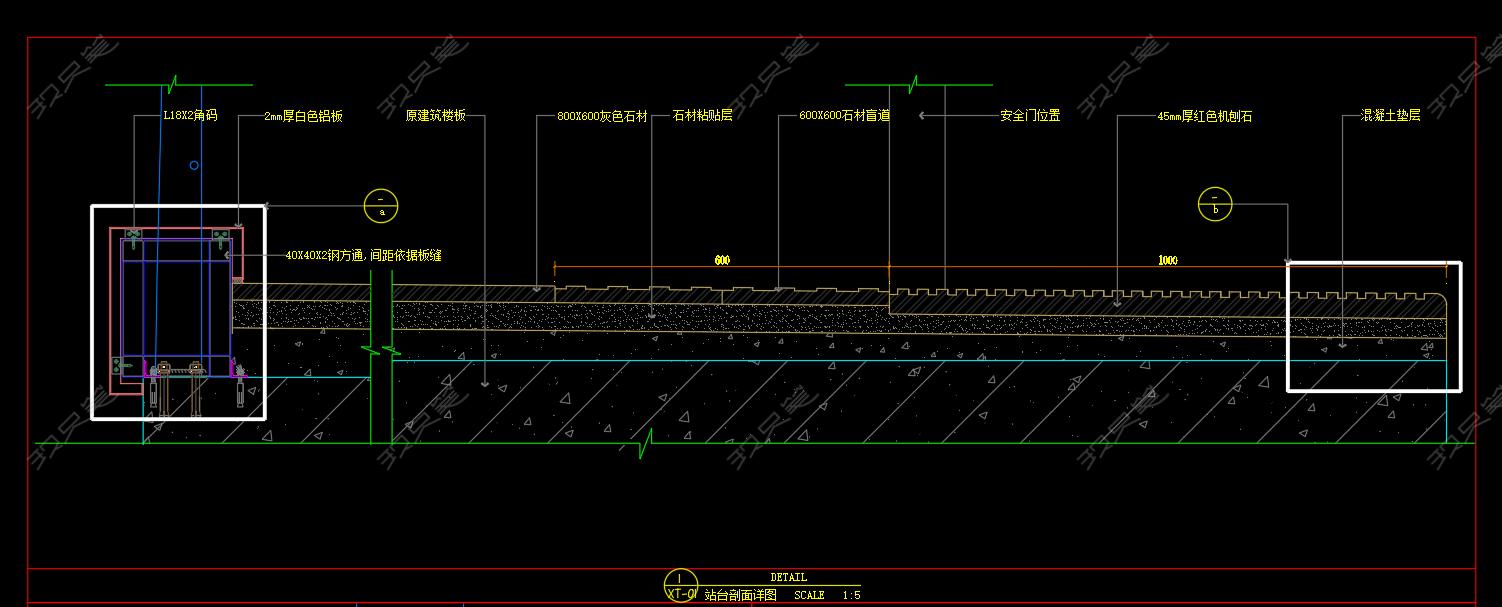Select the 1000 dimension text
1502x607 pixels.
pos(1167,261)
